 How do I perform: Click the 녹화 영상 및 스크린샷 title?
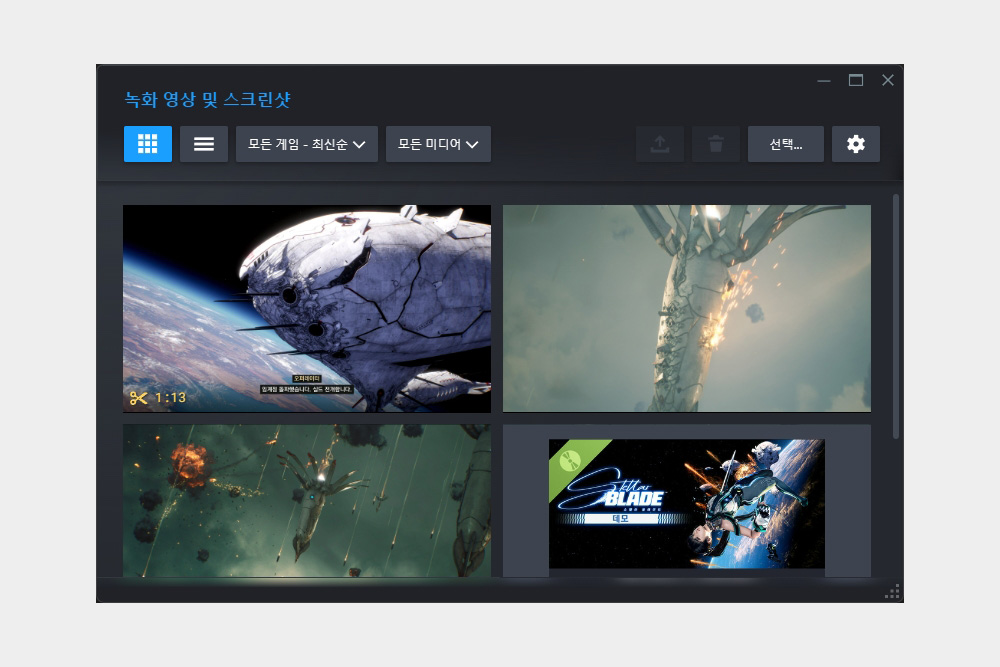click(207, 99)
